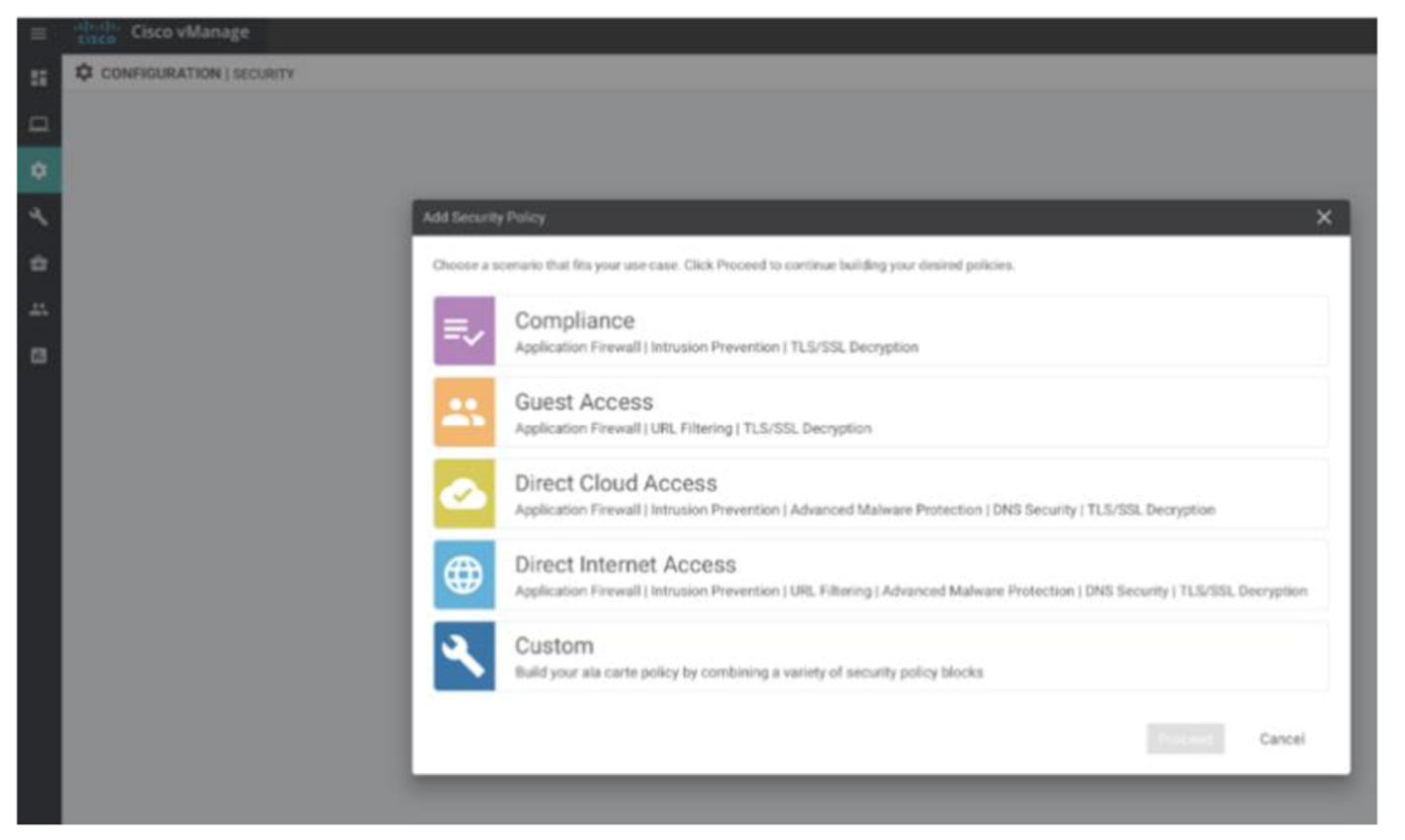Viewport: 1405px width, 840px height.
Task: Open the Monitor sidebar icon
Action: point(38,124)
